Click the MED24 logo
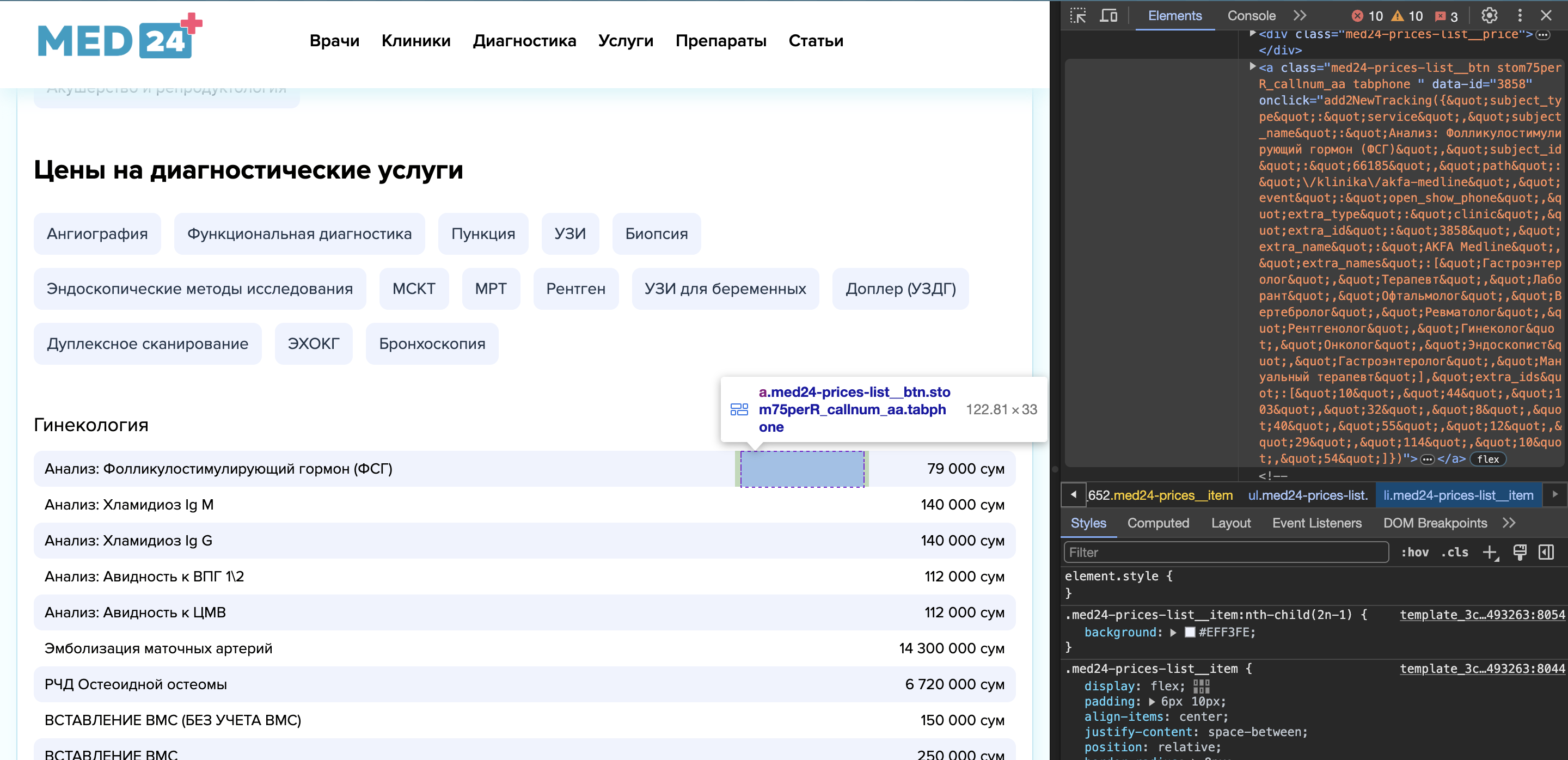The height and width of the screenshot is (760, 1568). (x=120, y=38)
